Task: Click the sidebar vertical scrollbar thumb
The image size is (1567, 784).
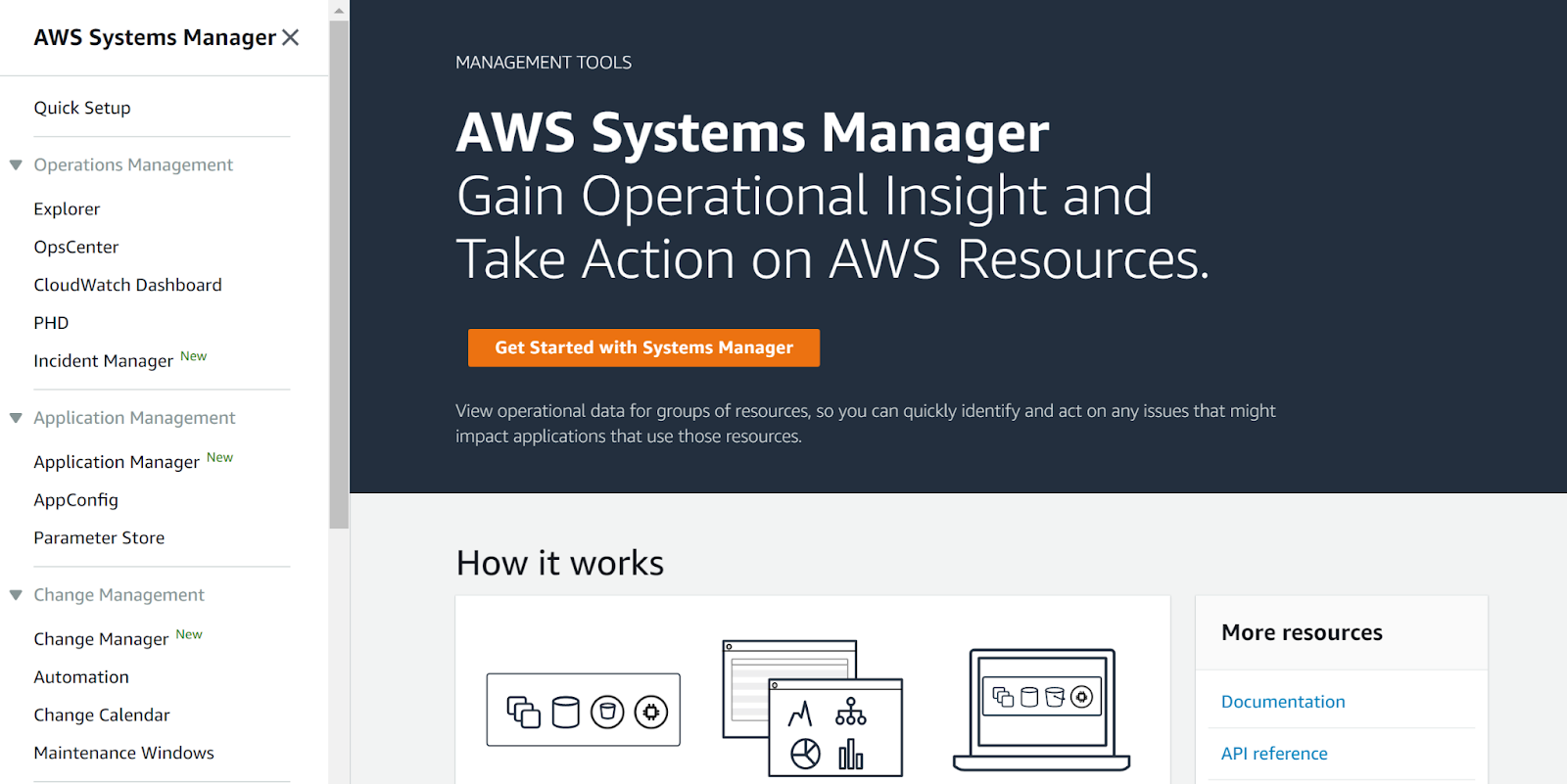Action: (339, 274)
